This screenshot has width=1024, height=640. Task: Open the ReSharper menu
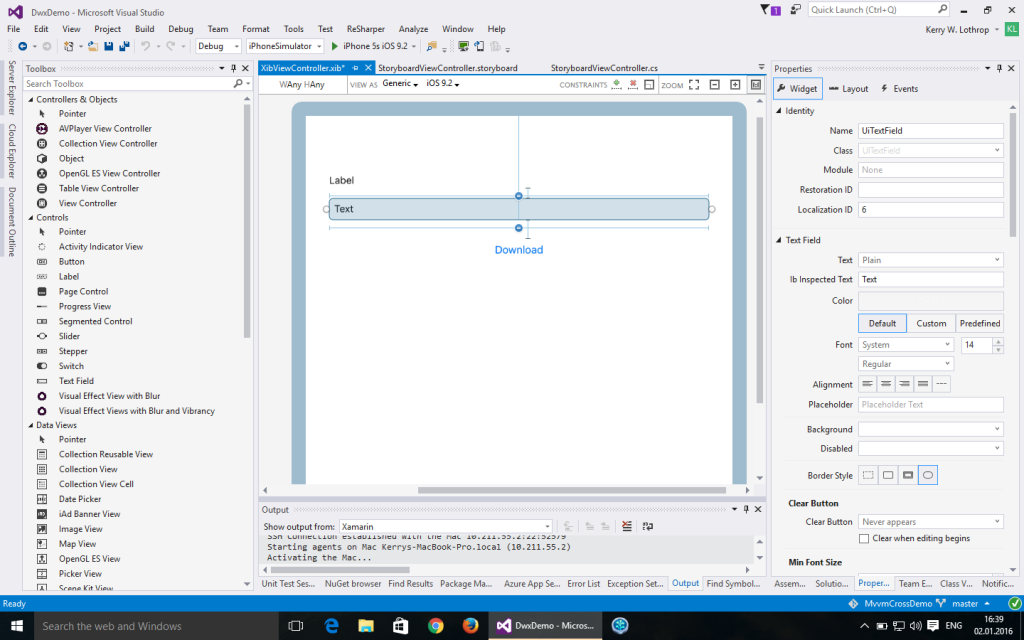click(x=365, y=29)
